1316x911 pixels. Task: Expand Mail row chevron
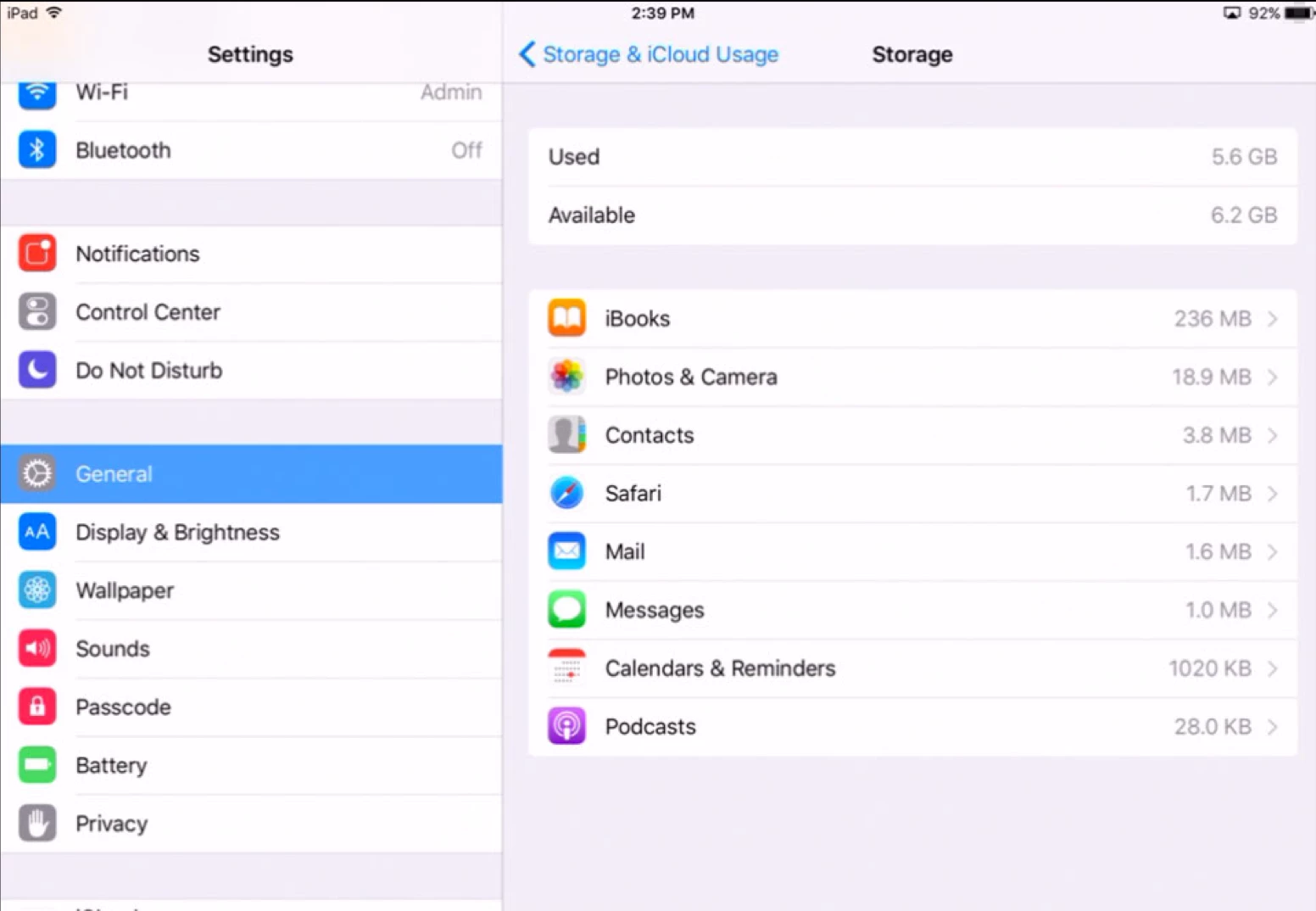[1272, 552]
